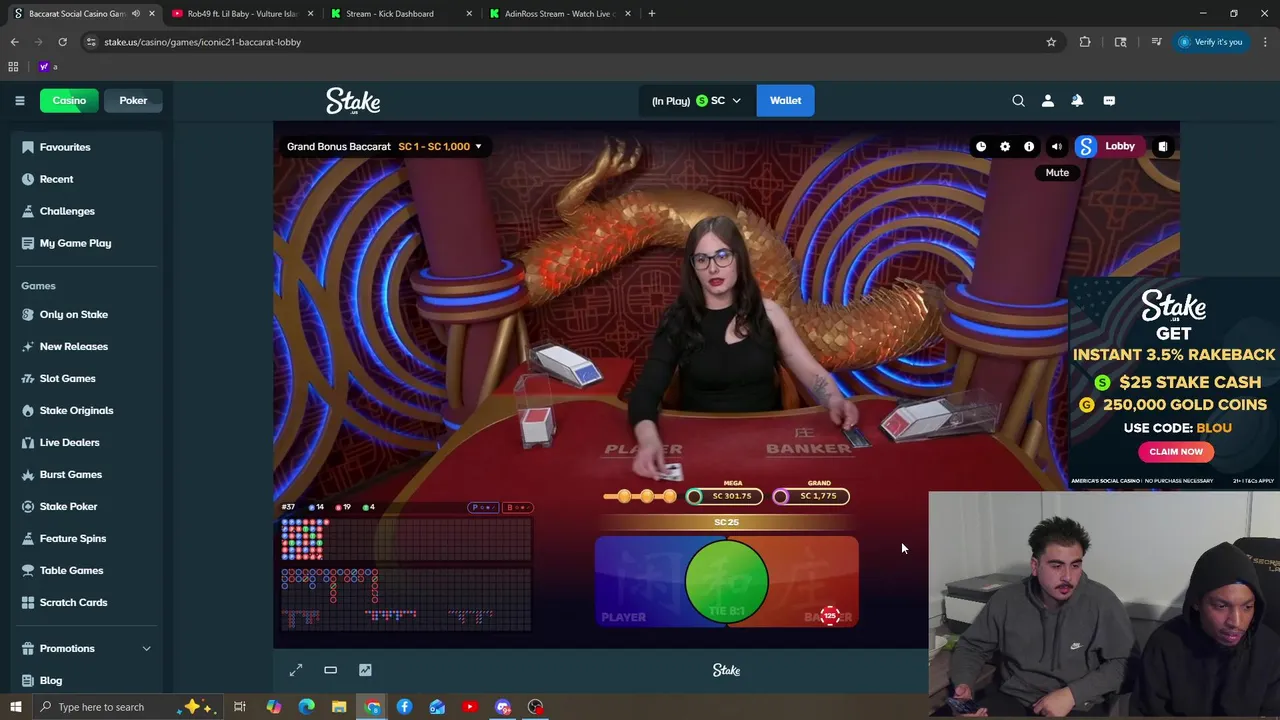The height and width of the screenshot is (720, 1280).
Task: Toggle the Banker prediction roadmap button
Action: pos(517,507)
